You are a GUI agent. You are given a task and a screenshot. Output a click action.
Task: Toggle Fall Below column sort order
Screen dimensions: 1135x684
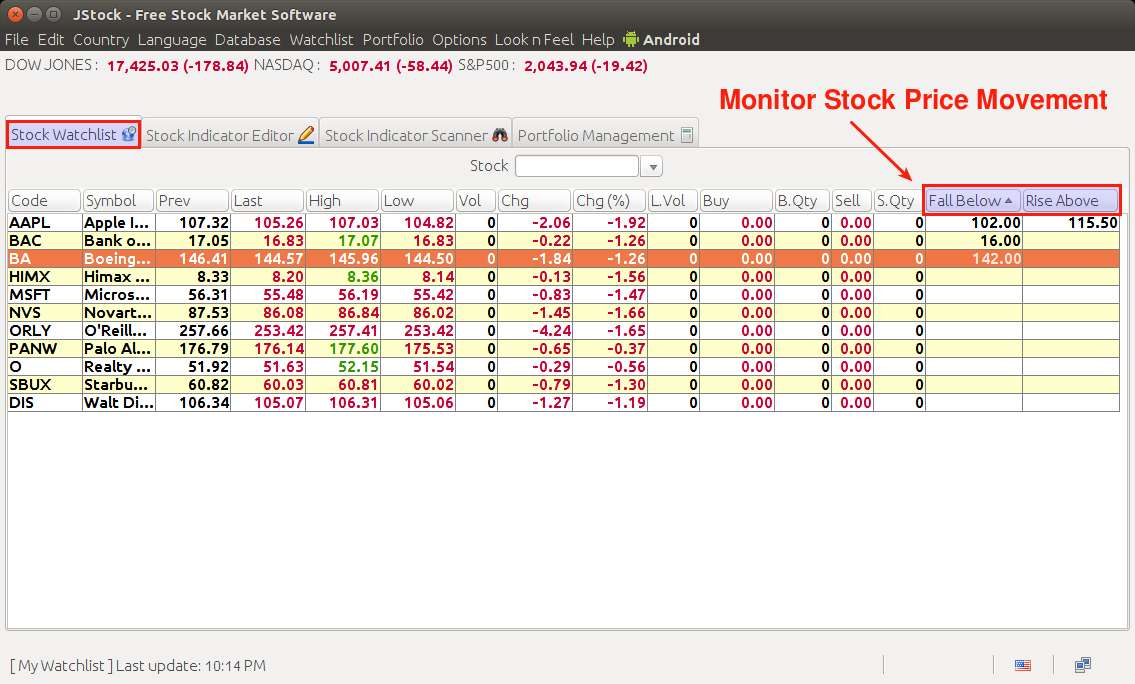973,200
